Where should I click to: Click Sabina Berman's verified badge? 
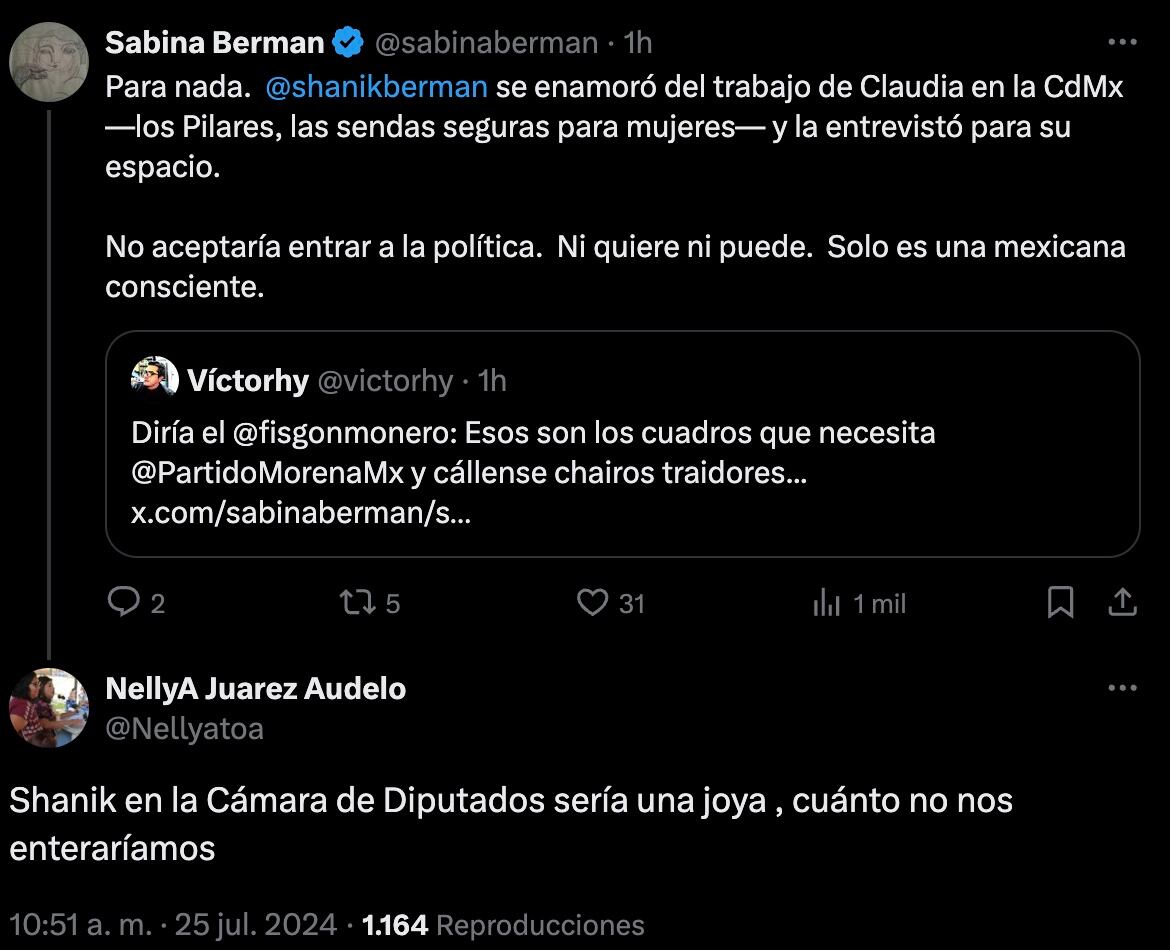coord(348,43)
